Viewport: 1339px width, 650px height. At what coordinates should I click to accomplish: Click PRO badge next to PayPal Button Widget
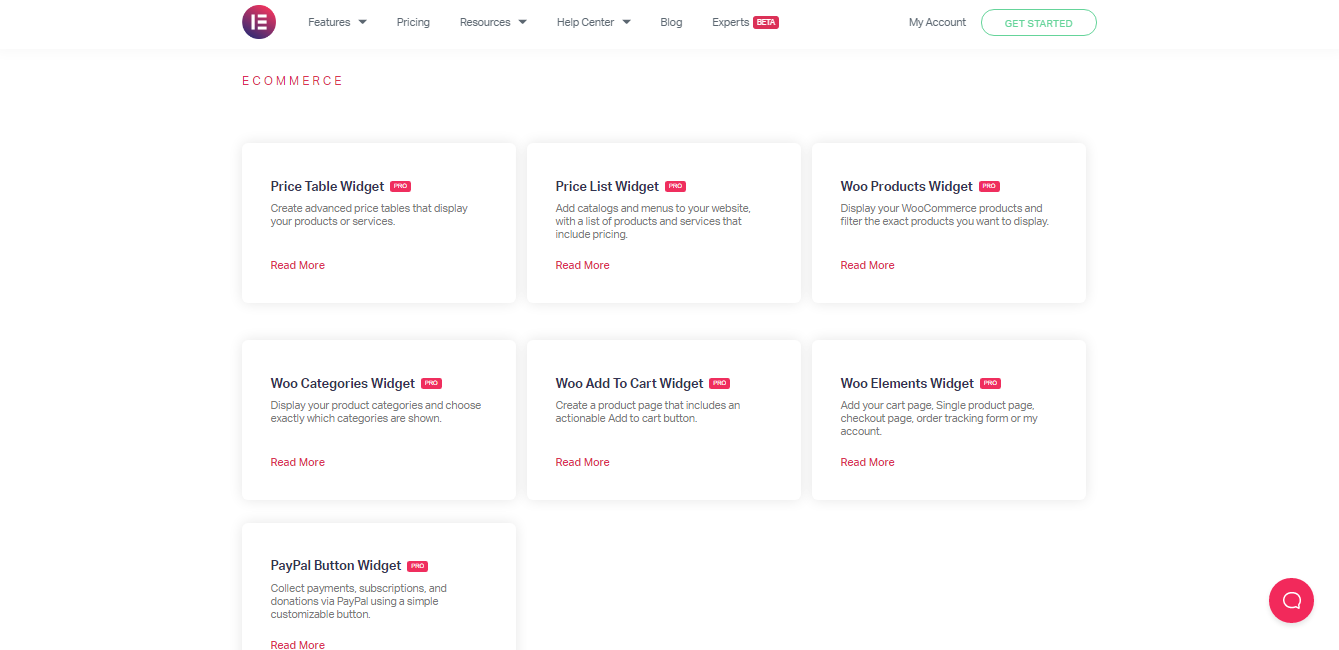tap(417, 566)
